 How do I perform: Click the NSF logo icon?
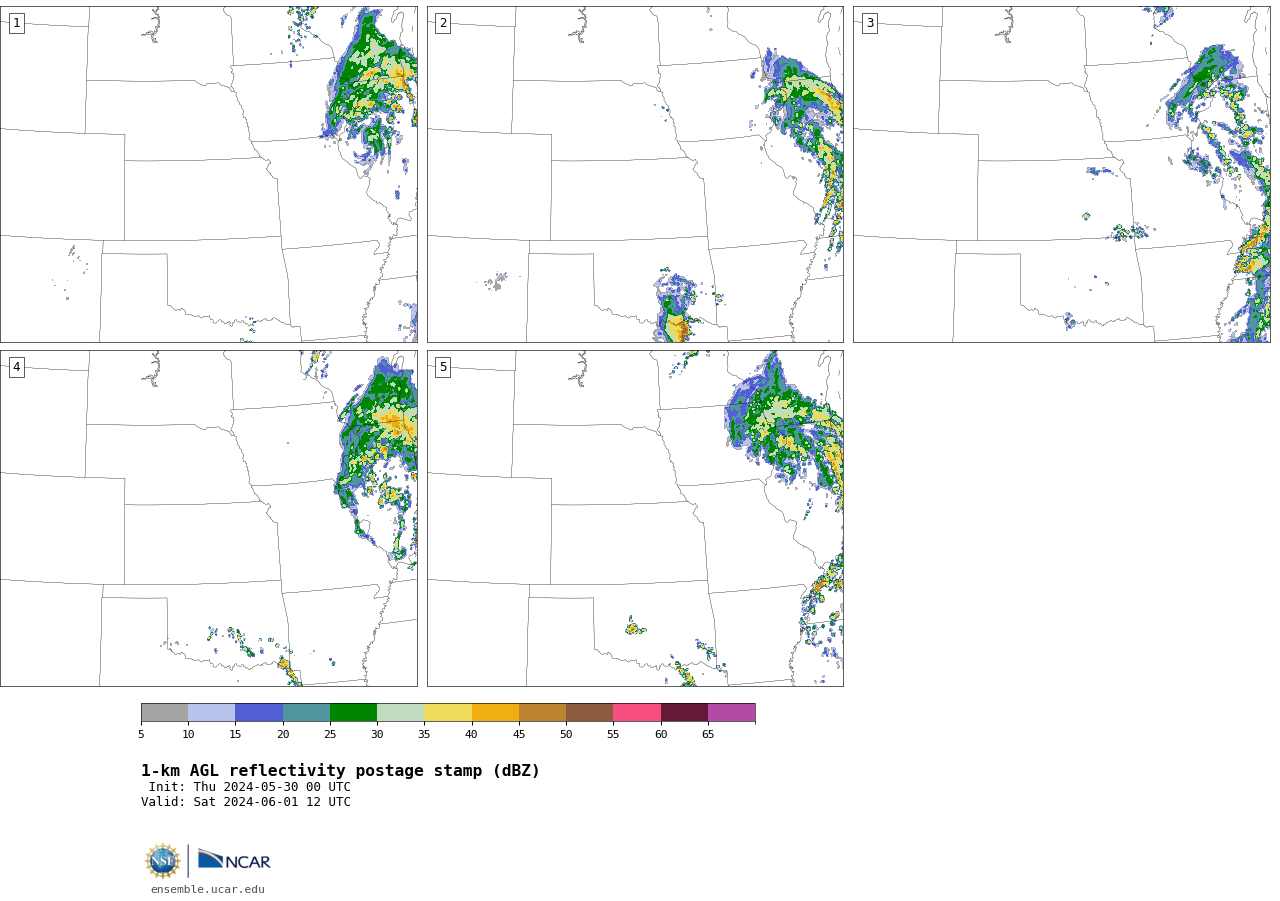163,861
